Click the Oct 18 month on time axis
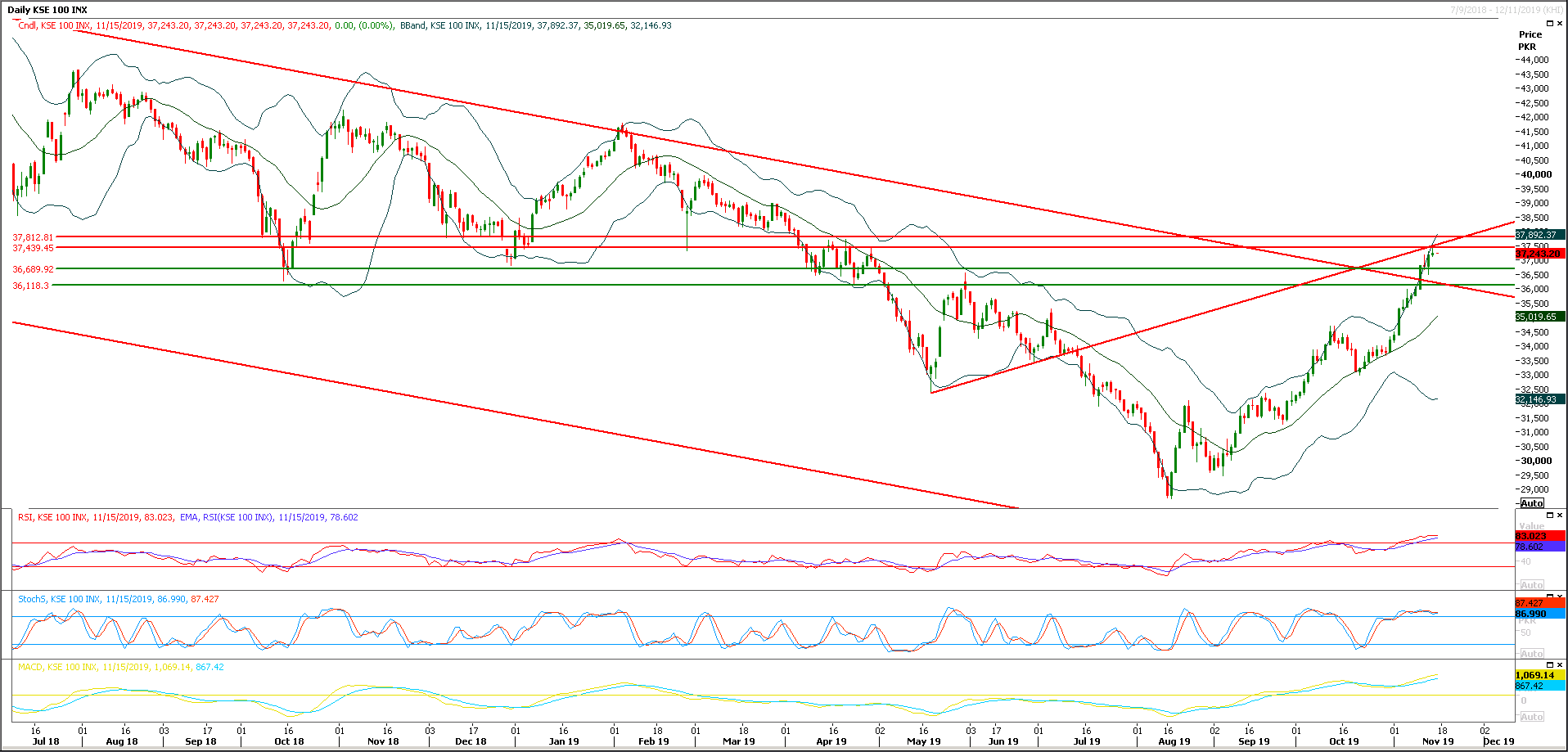Viewport: 1568px width, 752px height. (289, 741)
